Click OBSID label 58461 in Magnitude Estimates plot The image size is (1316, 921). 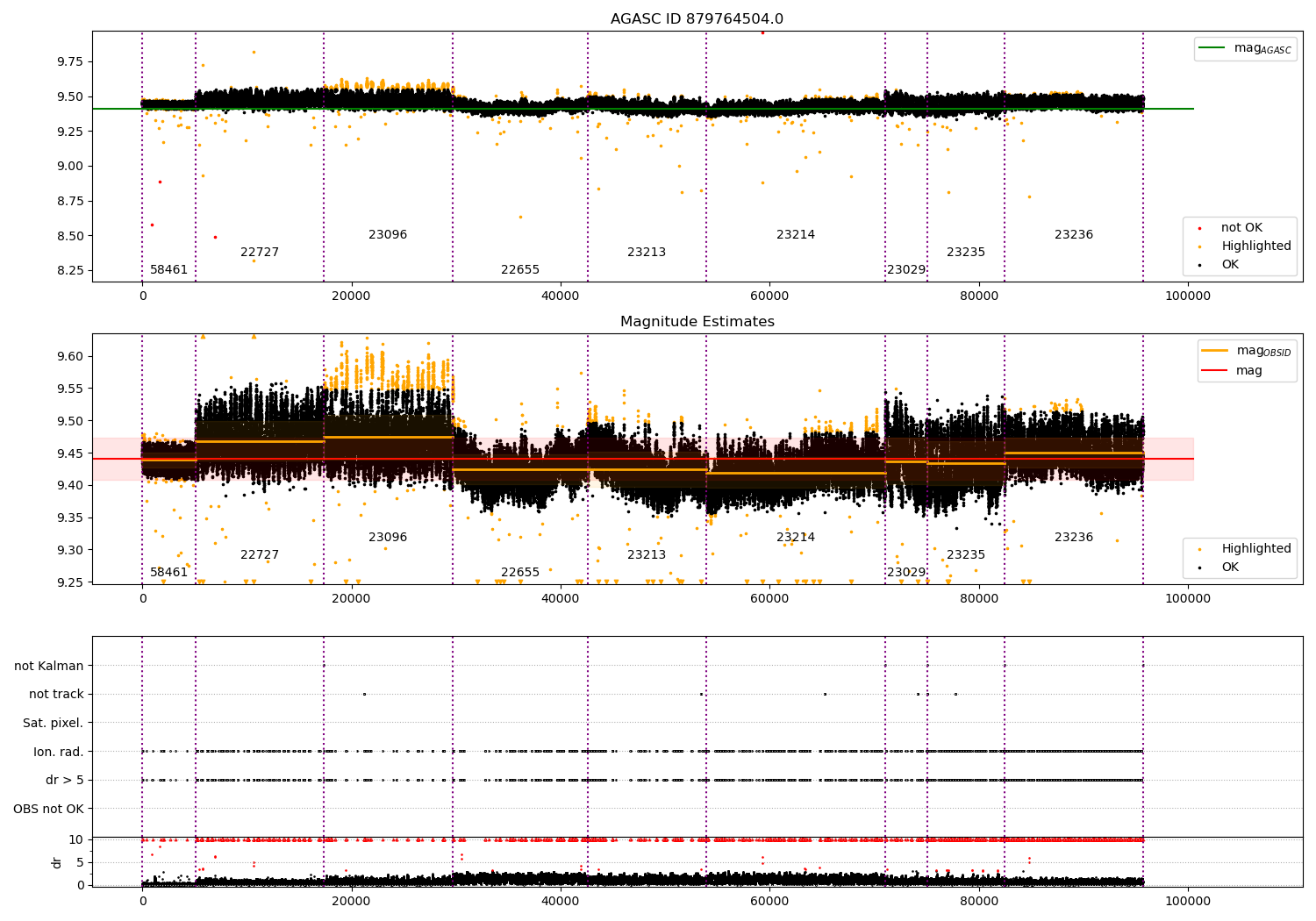(168, 573)
